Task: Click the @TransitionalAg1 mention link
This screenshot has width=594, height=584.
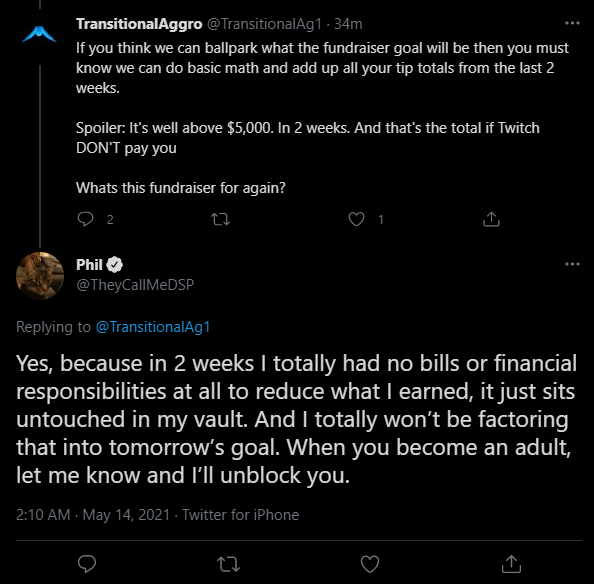Action: tap(153, 327)
